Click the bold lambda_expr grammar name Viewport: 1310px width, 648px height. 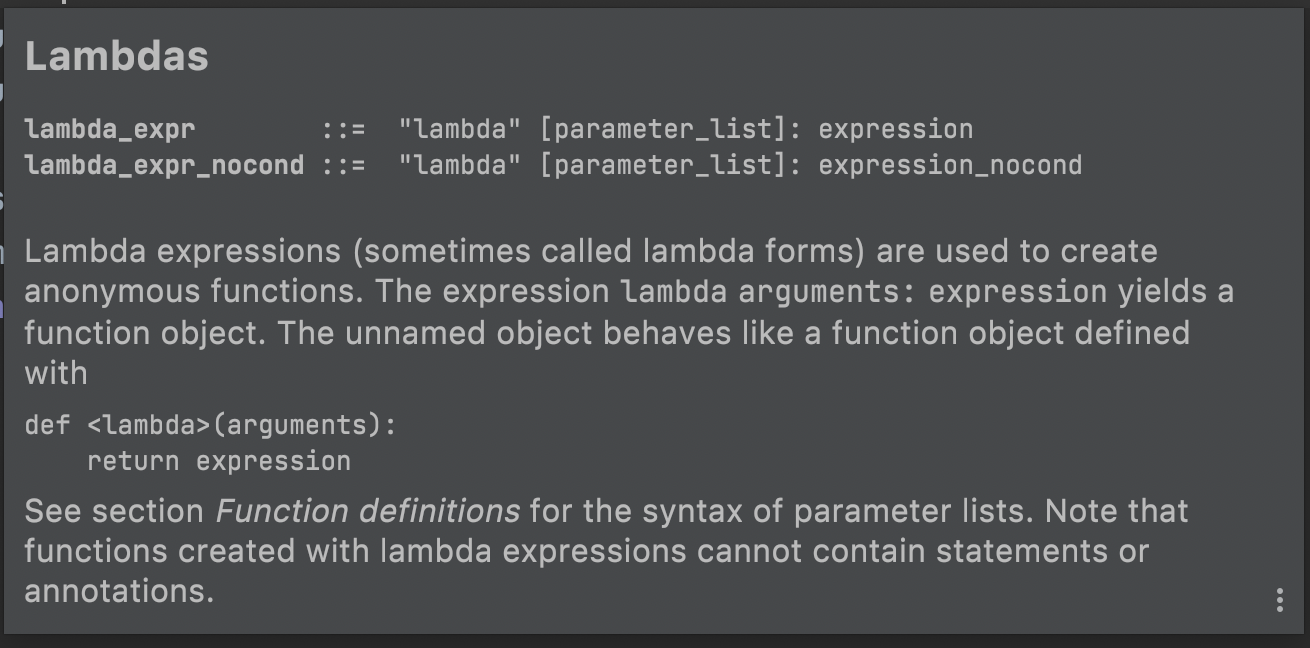tap(110, 129)
